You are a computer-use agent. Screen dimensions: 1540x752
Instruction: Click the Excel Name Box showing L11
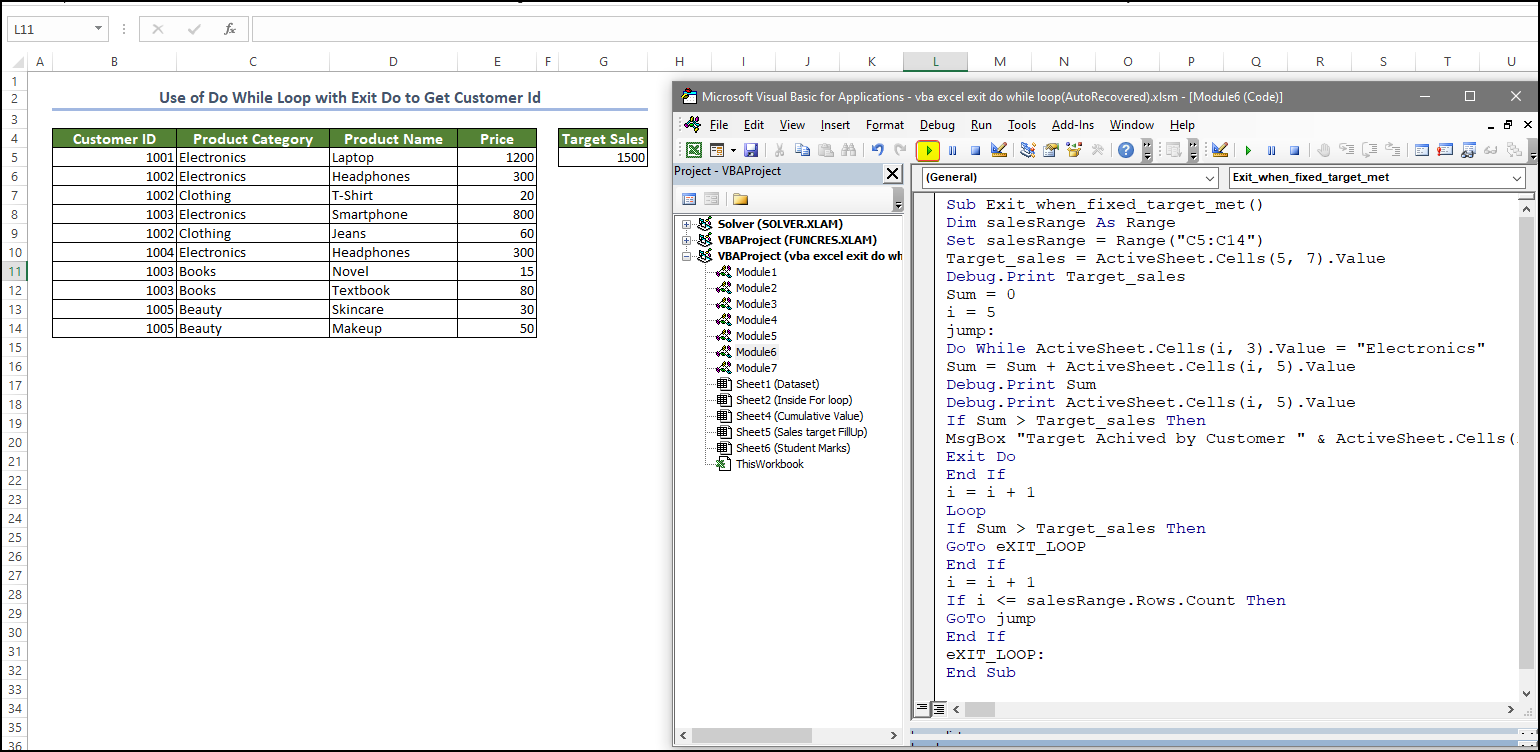[50, 29]
